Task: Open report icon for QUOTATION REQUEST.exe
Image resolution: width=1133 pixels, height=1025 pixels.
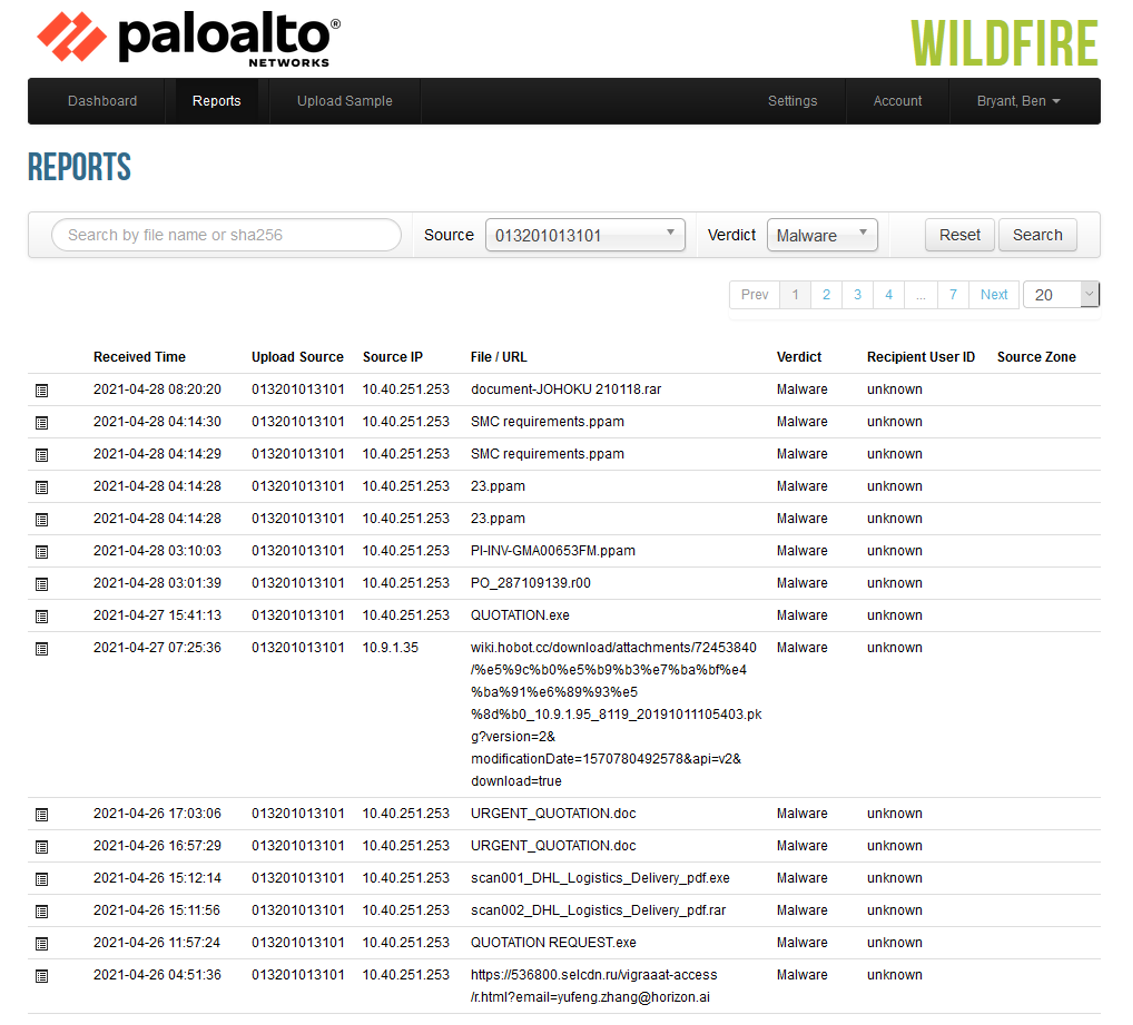Action: click(42, 944)
